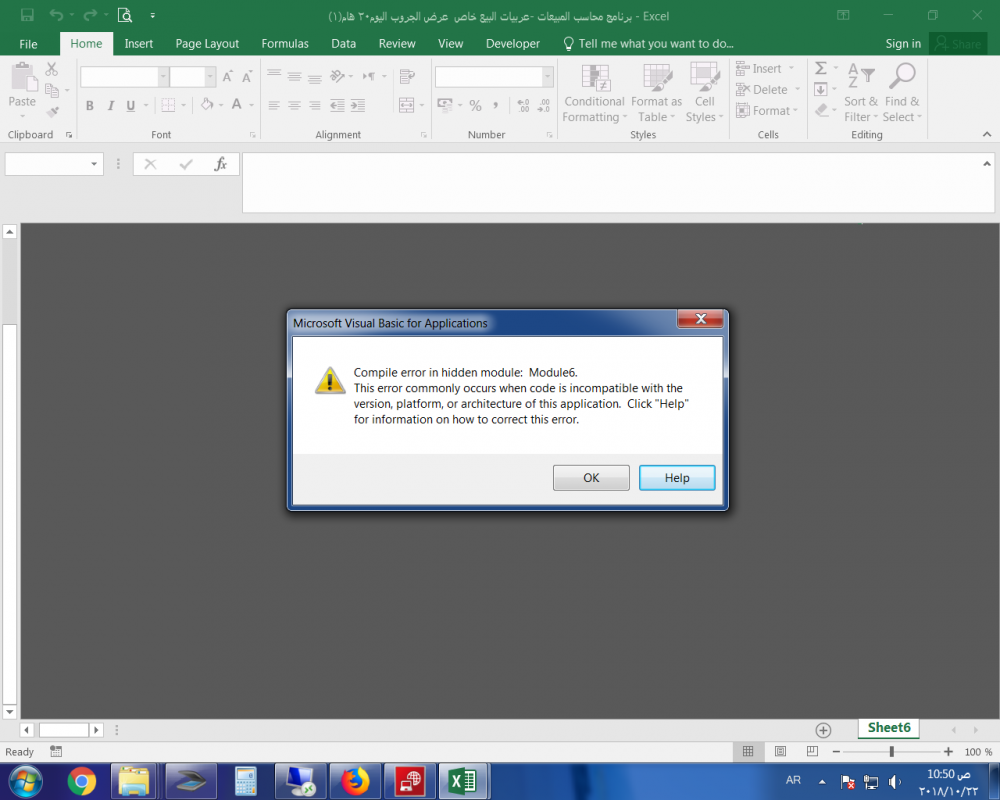Toggle Bold formatting
This screenshot has height=800, width=1000.
coord(90,106)
